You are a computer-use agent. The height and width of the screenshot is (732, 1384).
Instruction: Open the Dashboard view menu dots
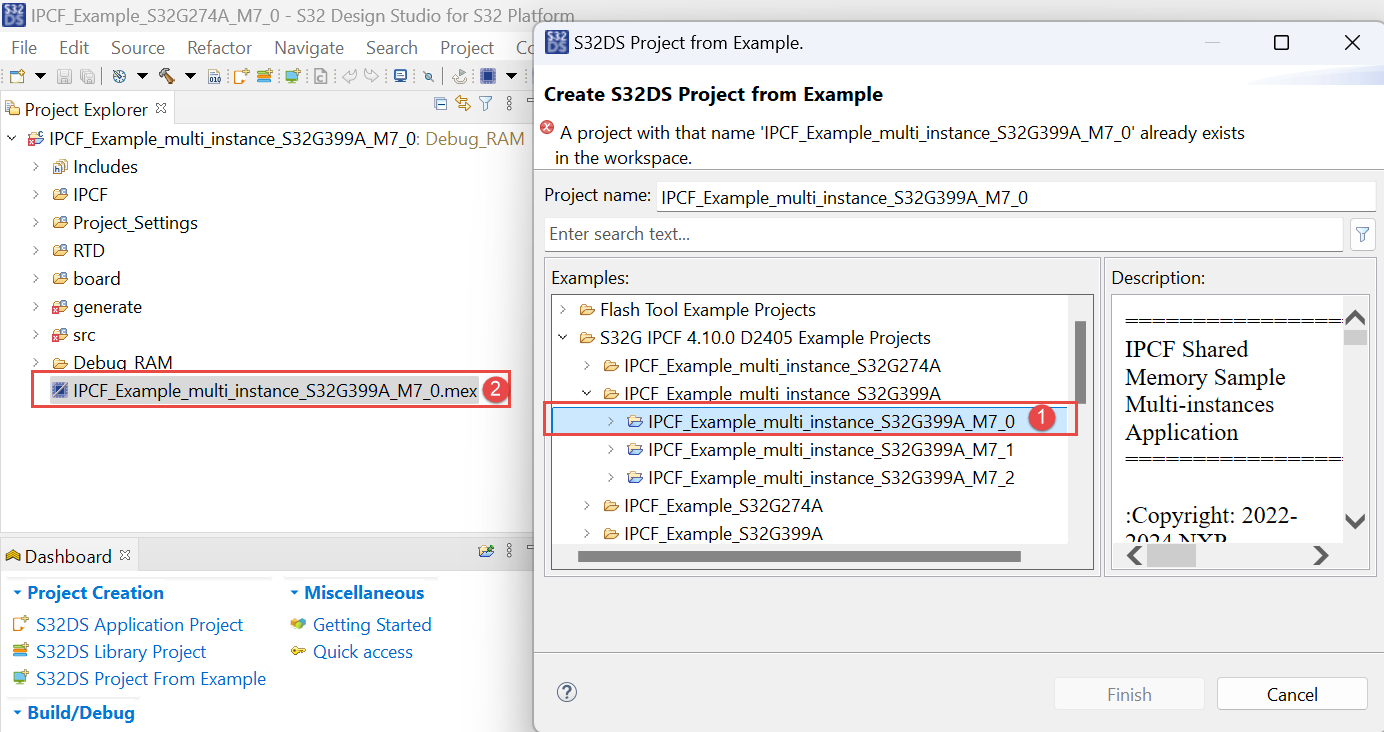[510, 550]
